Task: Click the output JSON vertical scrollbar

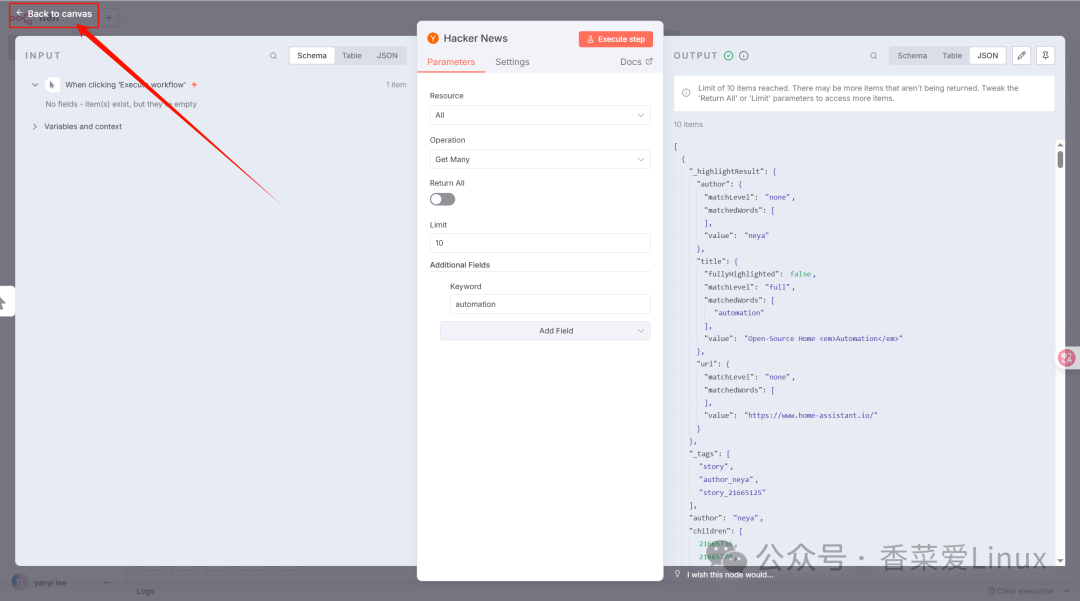Action: (x=1060, y=160)
